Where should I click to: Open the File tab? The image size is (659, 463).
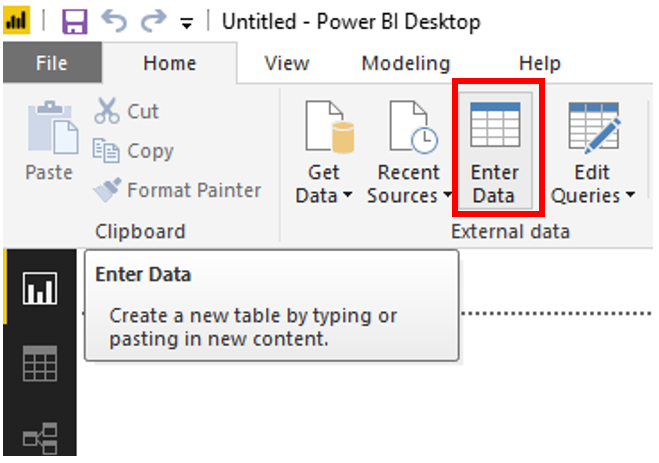click(x=52, y=63)
